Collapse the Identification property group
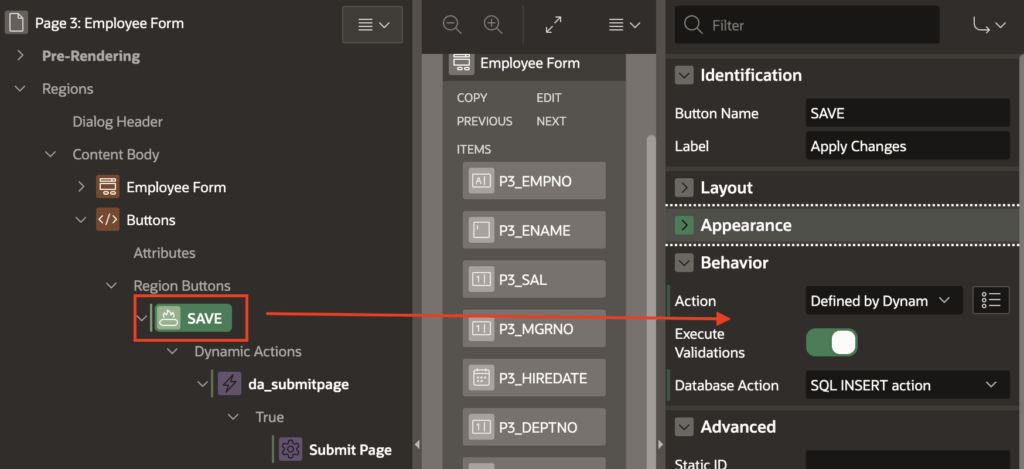 coord(684,76)
